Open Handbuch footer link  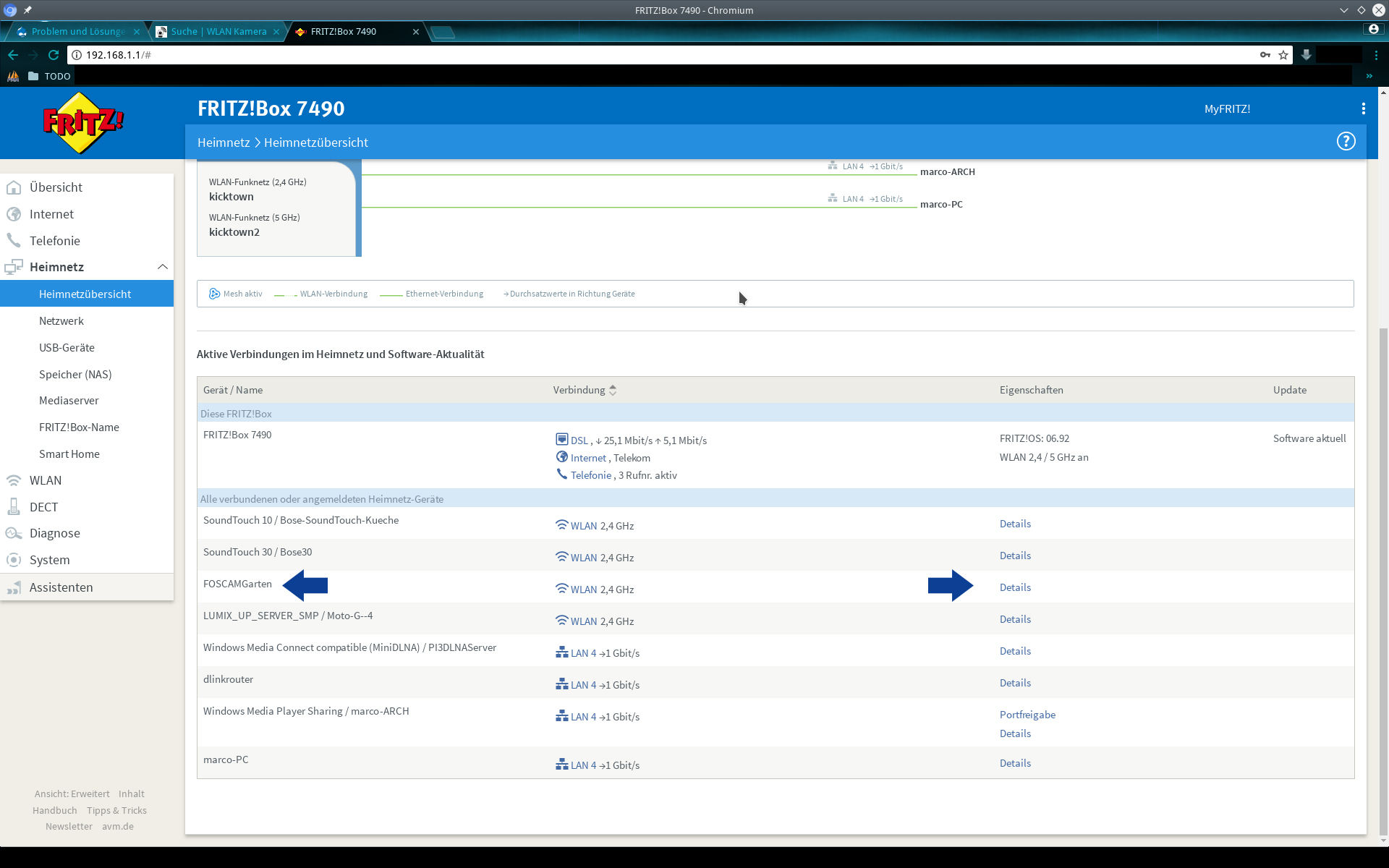coord(54,810)
